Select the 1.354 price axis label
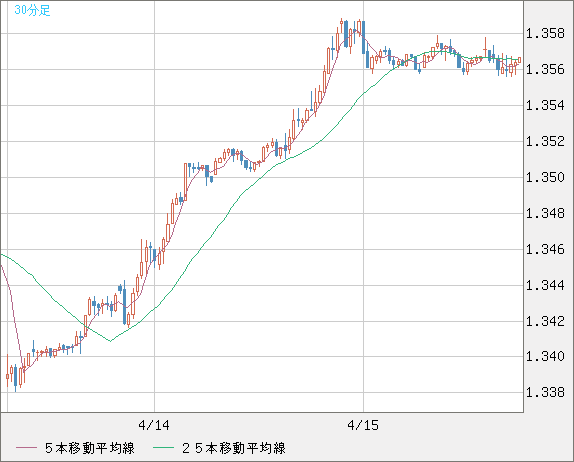Viewport: 574px width, 462px height. click(545, 105)
